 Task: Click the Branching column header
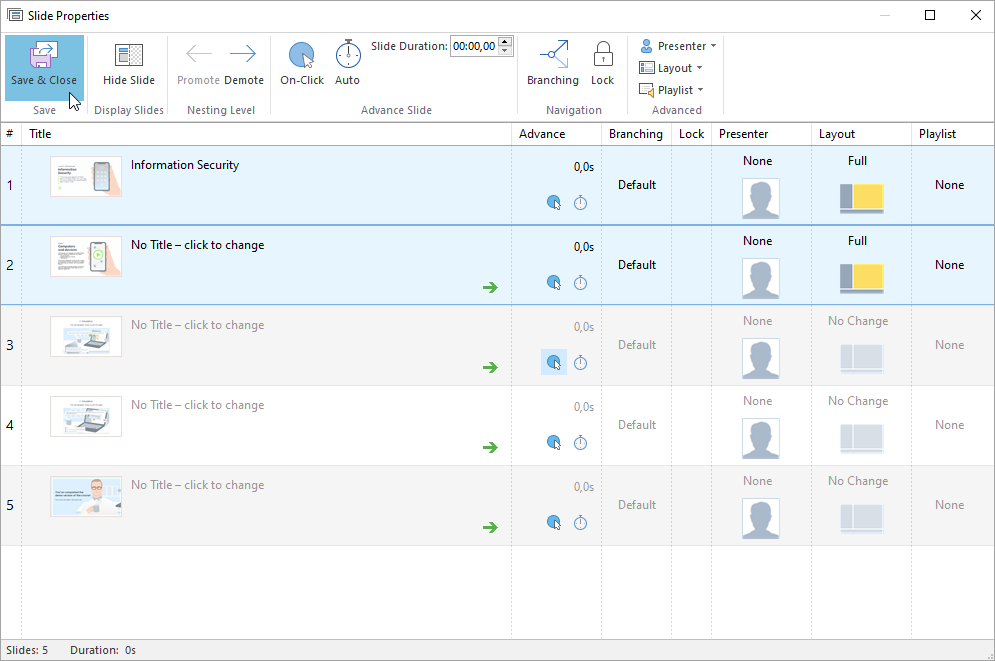635,134
